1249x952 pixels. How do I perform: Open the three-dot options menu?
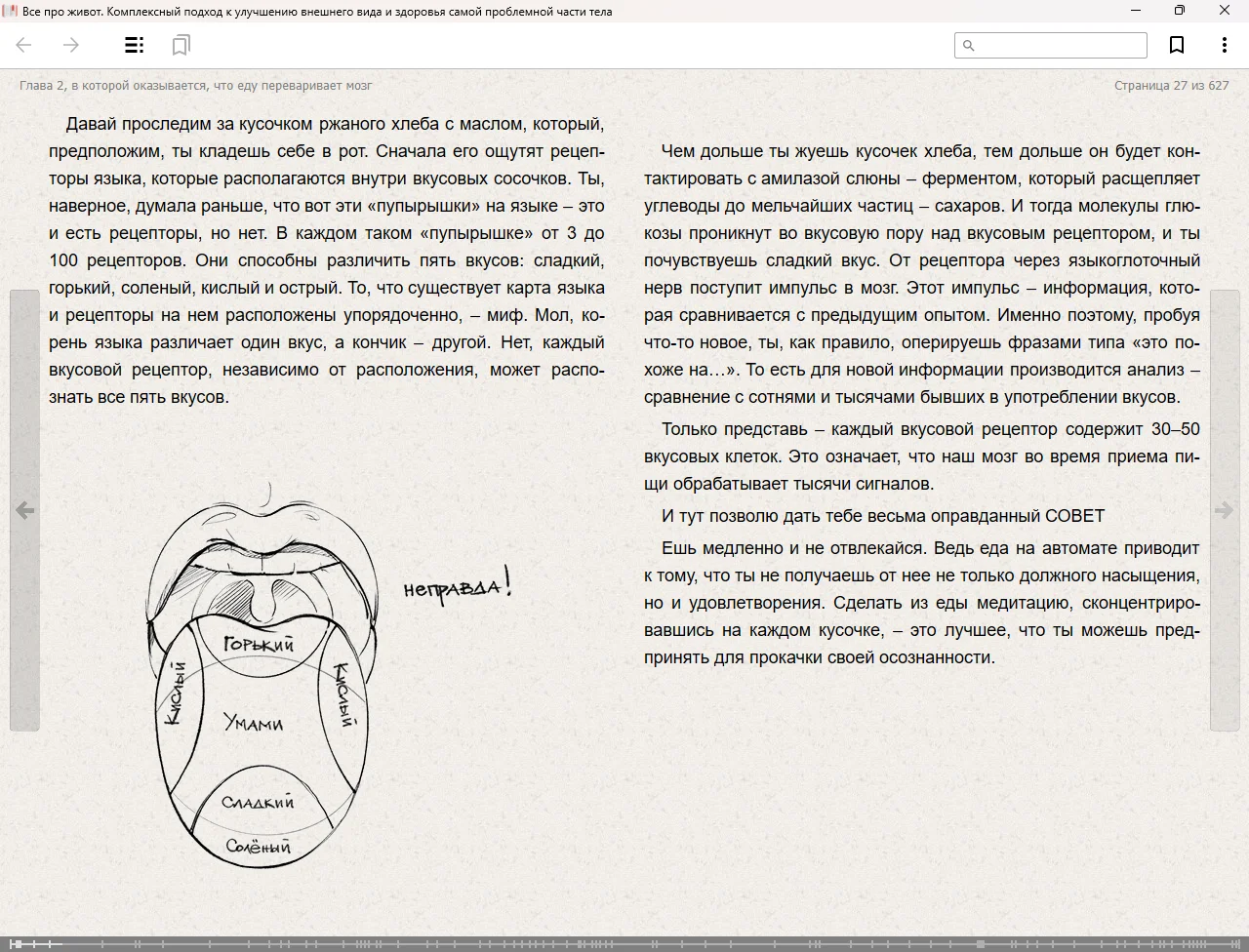(1224, 45)
